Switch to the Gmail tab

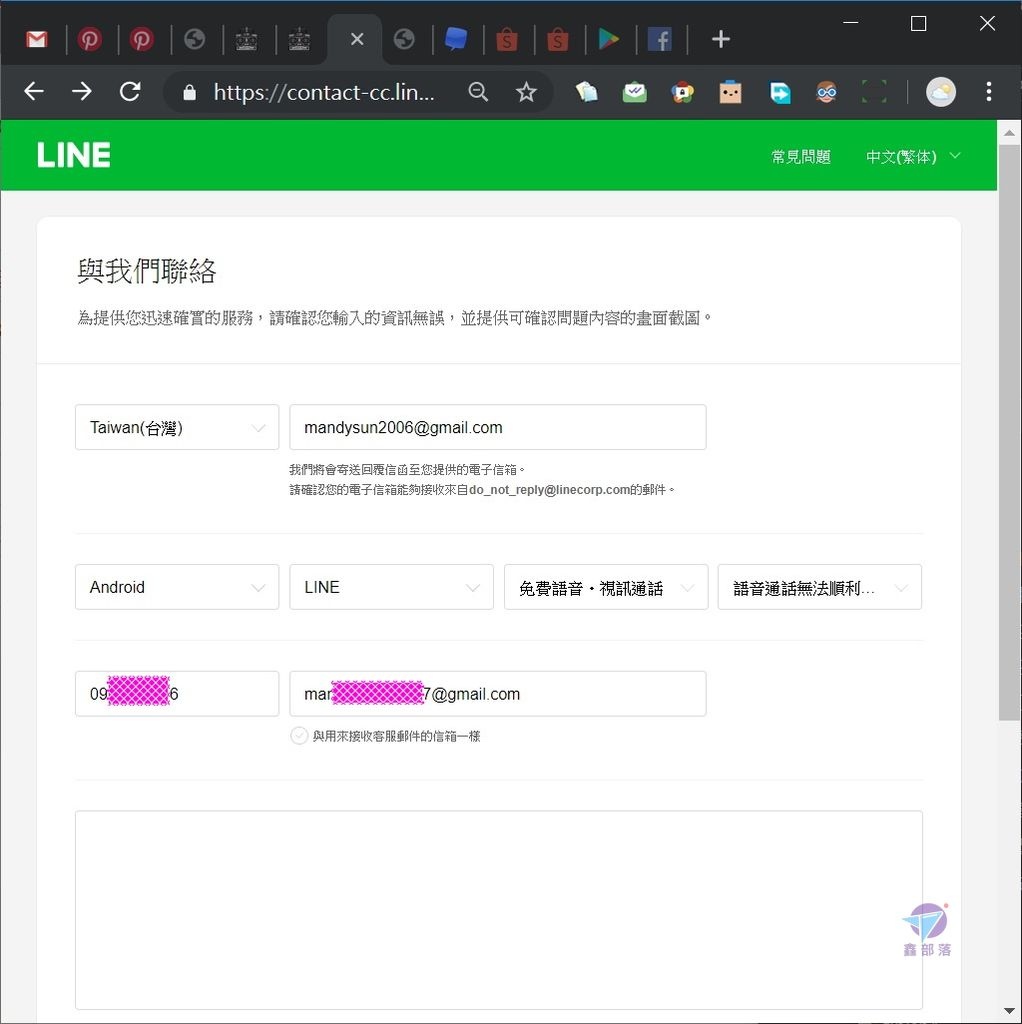37,40
